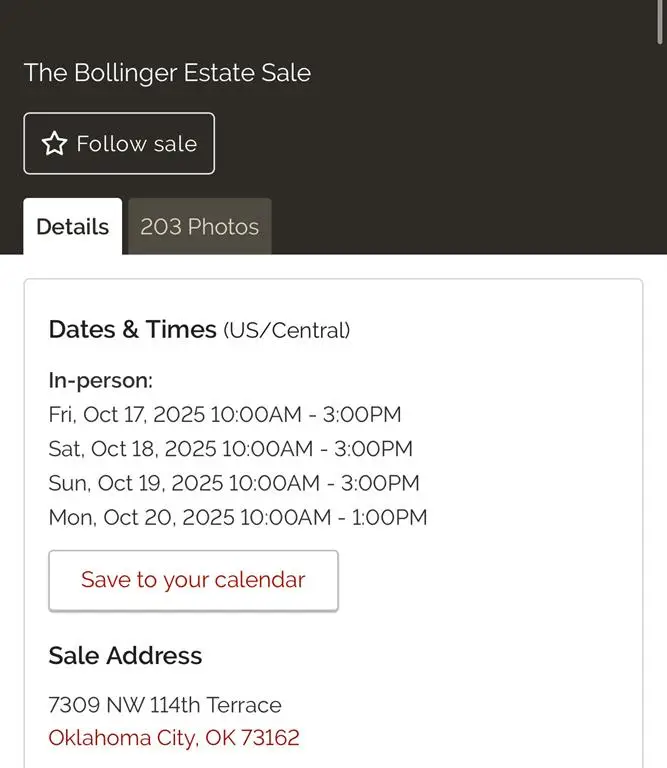Select the Mon, Oct 20 schedule line
This screenshot has width=667, height=768.
click(x=237, y=518)
